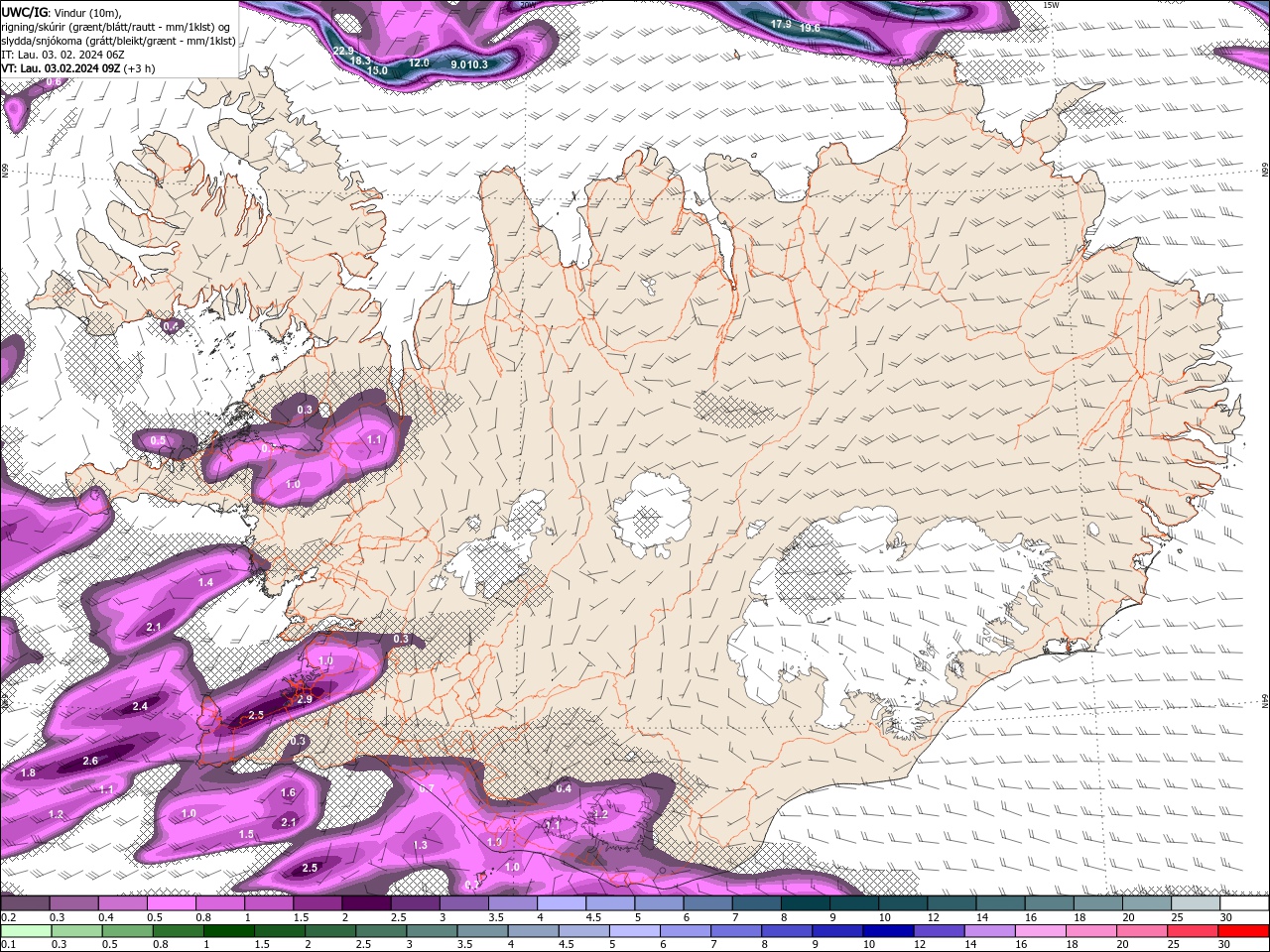
Task: Click the 0.5 value off Snæfellsnes
Action: 158,440
